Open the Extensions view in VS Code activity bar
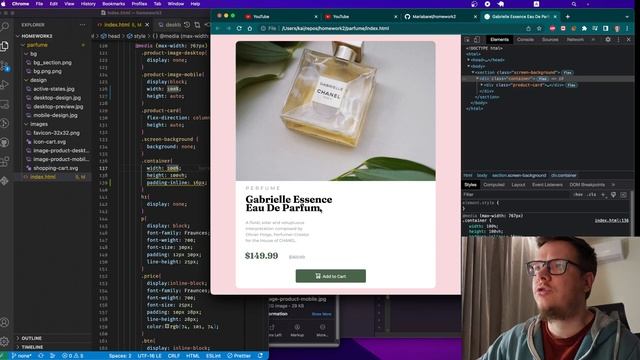Screen dimensions: 640x360 click(x=5, y=162)
